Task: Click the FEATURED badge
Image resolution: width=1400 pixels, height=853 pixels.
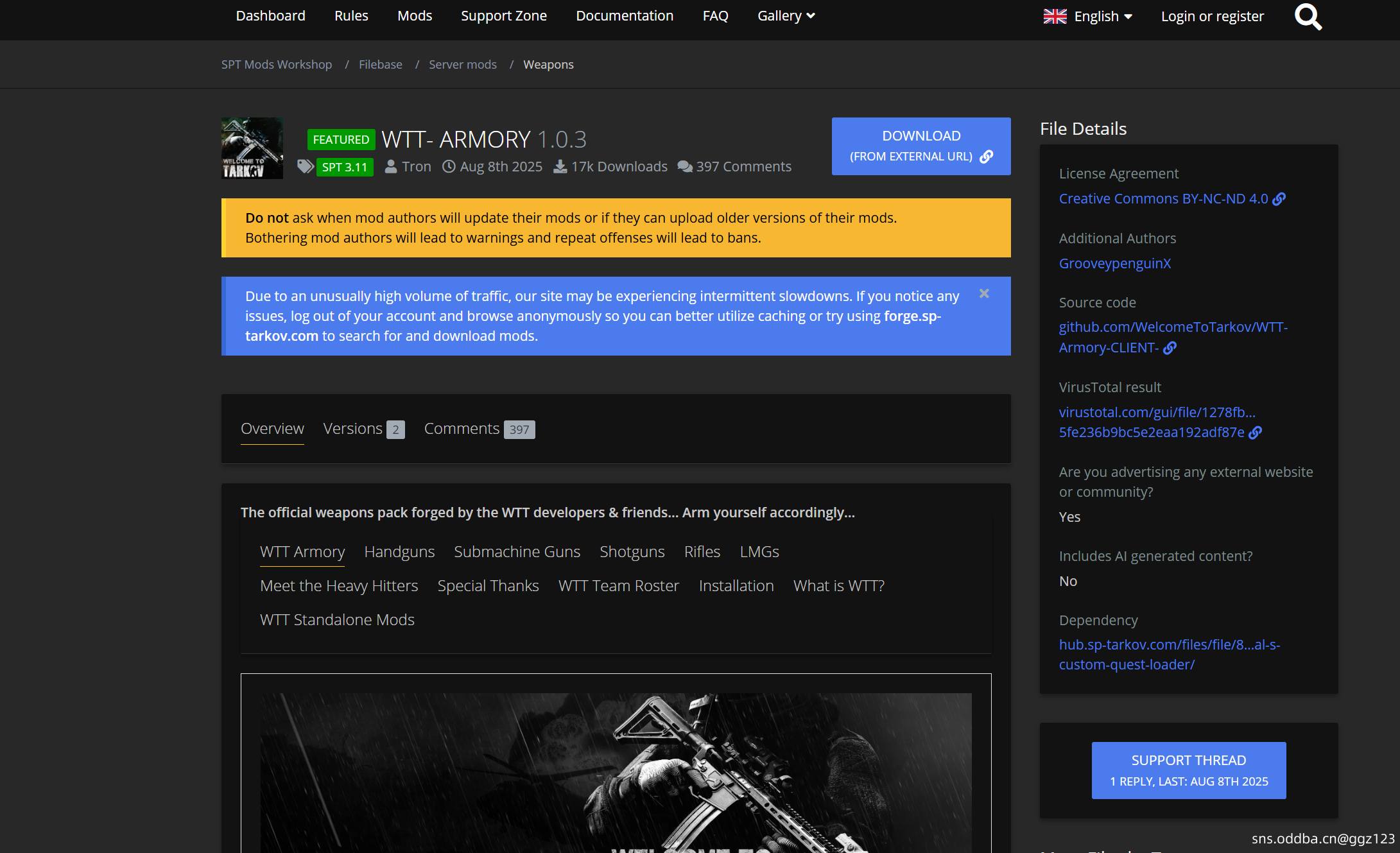Action: 341,139
